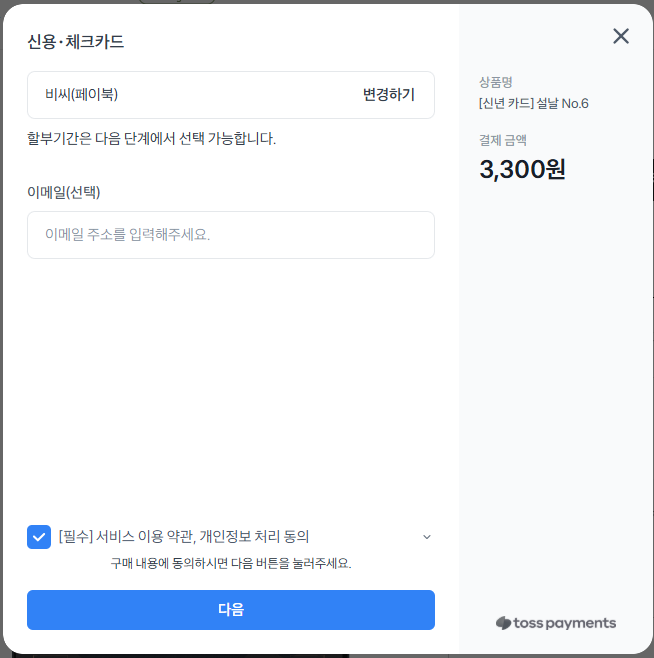This screenshot has height=658, width=654.
Task: Click the 상품명 label
Action: (496, 82)
